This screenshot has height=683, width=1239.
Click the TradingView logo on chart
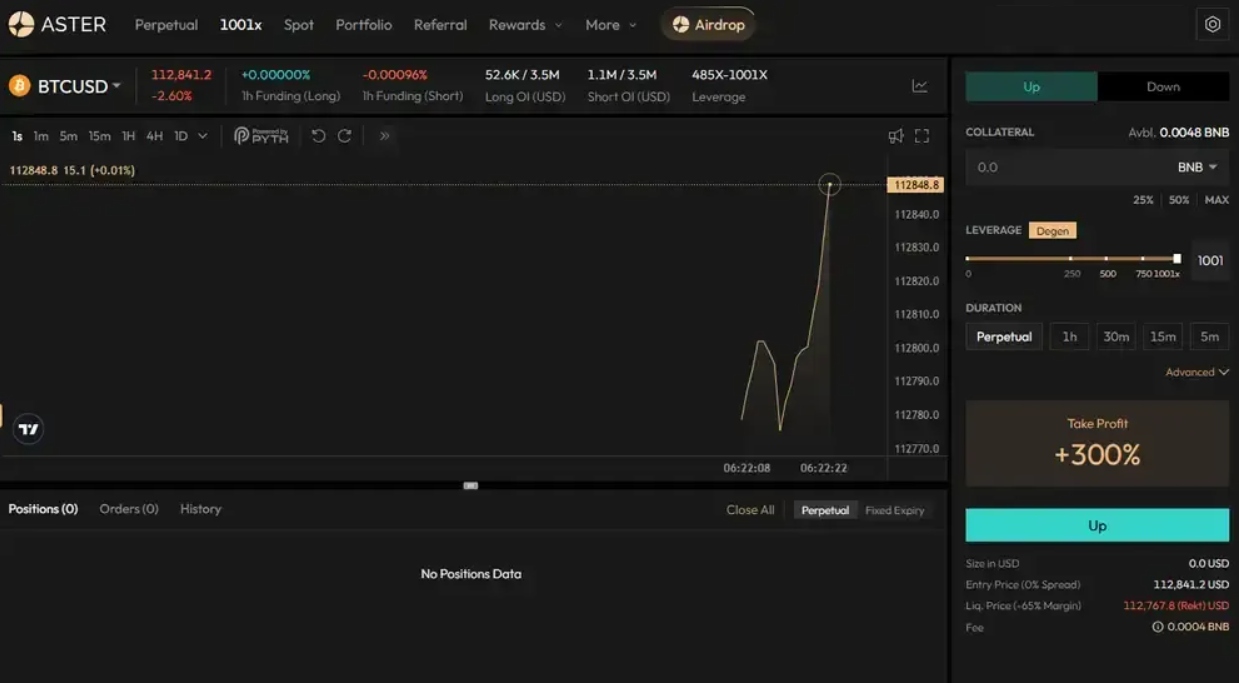click(x=28, y=429)
